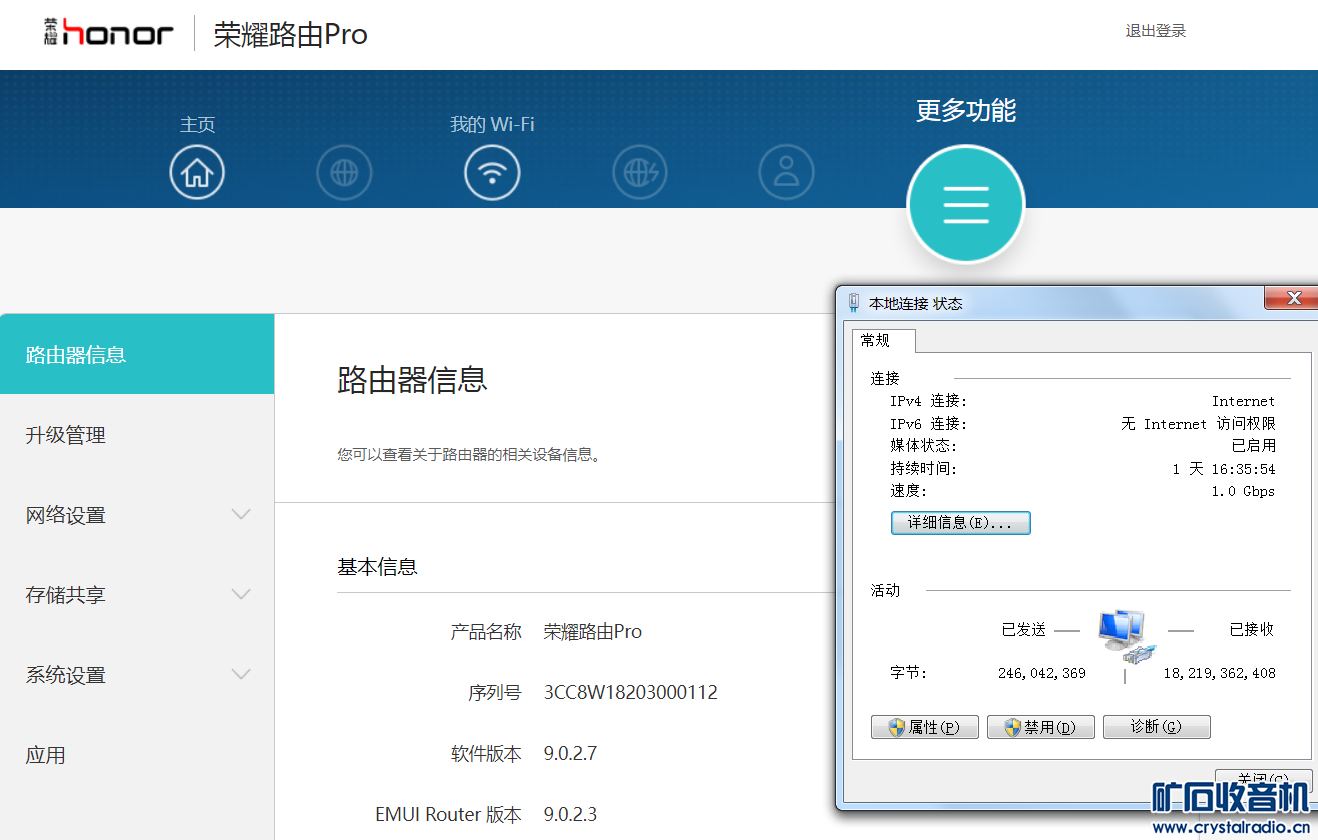The height and width of the screenshot is (840, 1318).
Task: Click 媒体状态 value 已启用
Action: point(1254,446)
